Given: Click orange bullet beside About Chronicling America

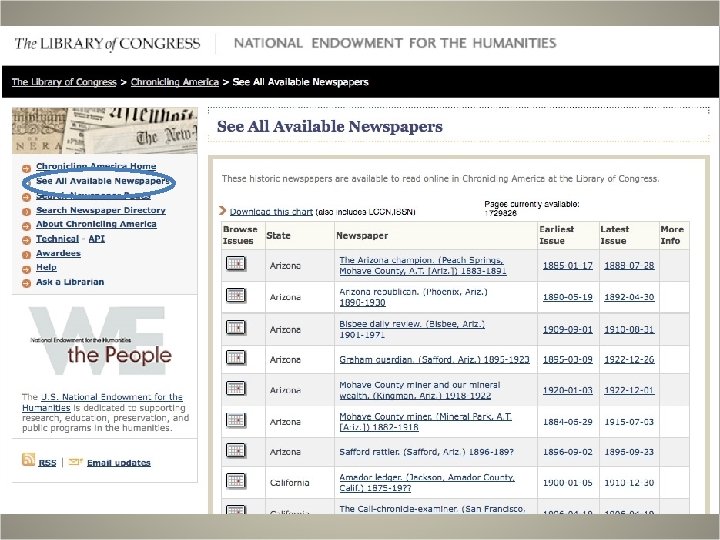Looking at the screenshot, I should click(x=27, y=225).
